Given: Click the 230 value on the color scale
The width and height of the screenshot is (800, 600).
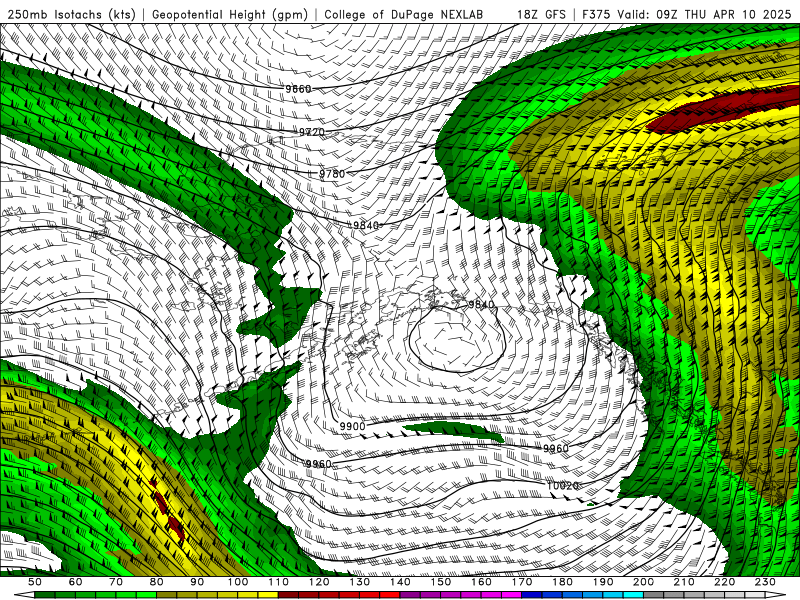Looking at the screenshot, I should coord(765,582).
